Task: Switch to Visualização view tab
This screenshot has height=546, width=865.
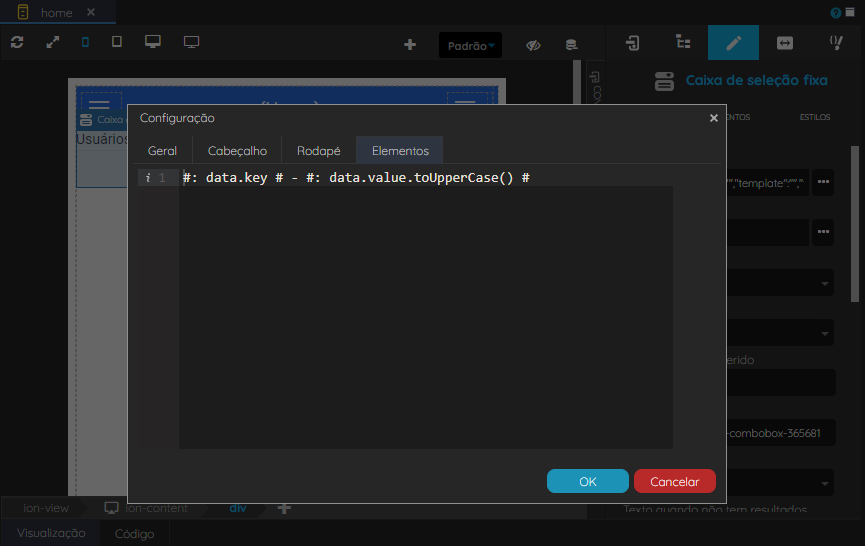Action: pos(51,533)
